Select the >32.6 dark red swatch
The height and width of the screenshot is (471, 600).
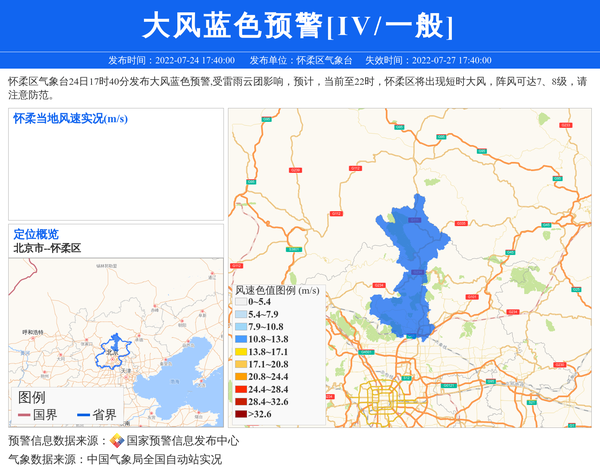pos(241,414)
